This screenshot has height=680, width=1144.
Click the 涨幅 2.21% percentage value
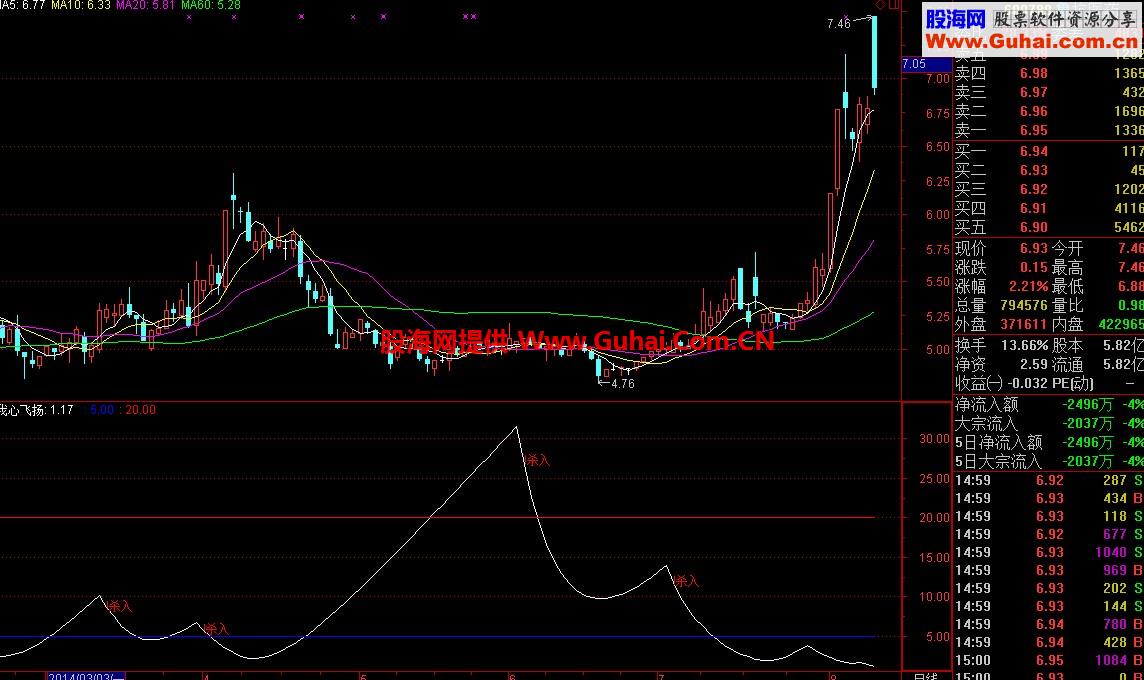click(1029, 287)
